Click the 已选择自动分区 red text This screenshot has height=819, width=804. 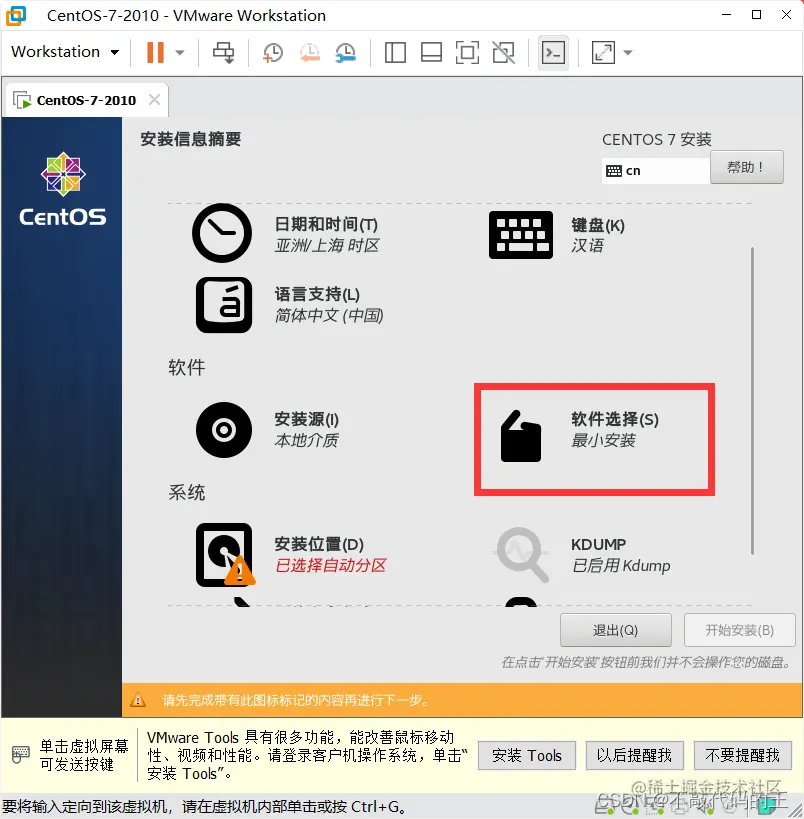coord(331,565)
